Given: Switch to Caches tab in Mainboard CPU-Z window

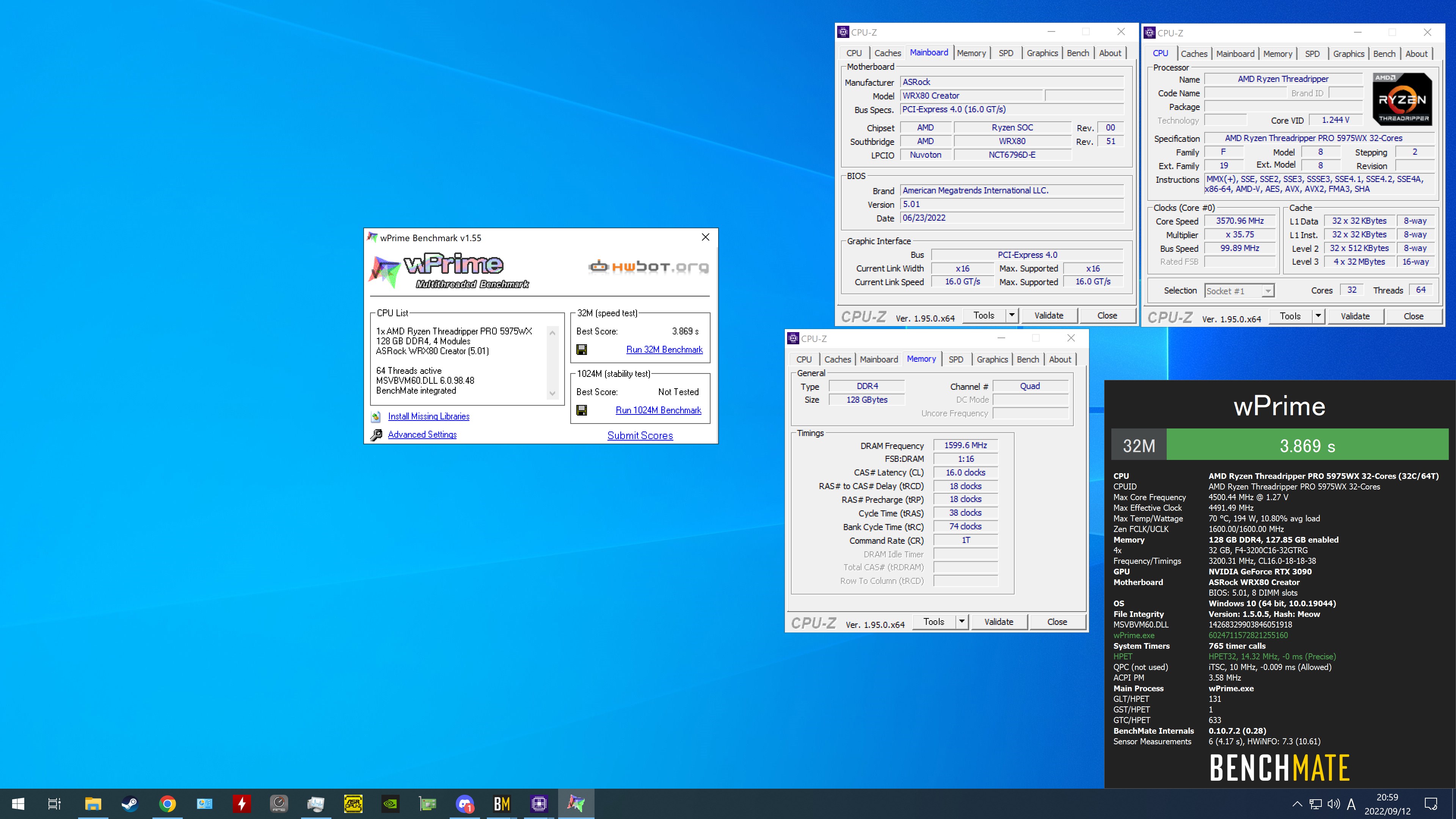Looking at the screenshot, I should click(x=887, y=53).
